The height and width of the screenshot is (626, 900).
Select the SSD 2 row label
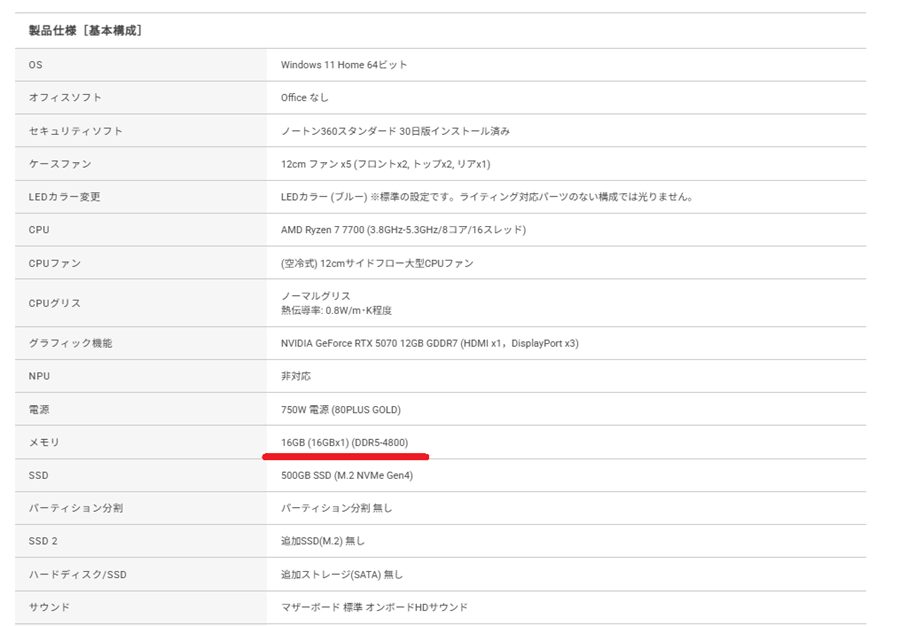pyautogui.click(x=42, y=540)
